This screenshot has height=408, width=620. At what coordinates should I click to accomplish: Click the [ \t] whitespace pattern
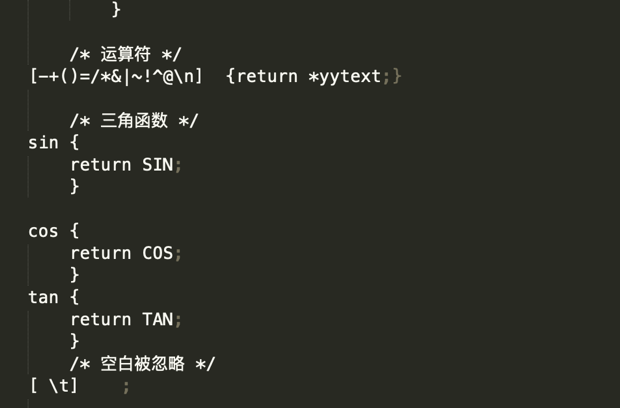tap(54, 386)
